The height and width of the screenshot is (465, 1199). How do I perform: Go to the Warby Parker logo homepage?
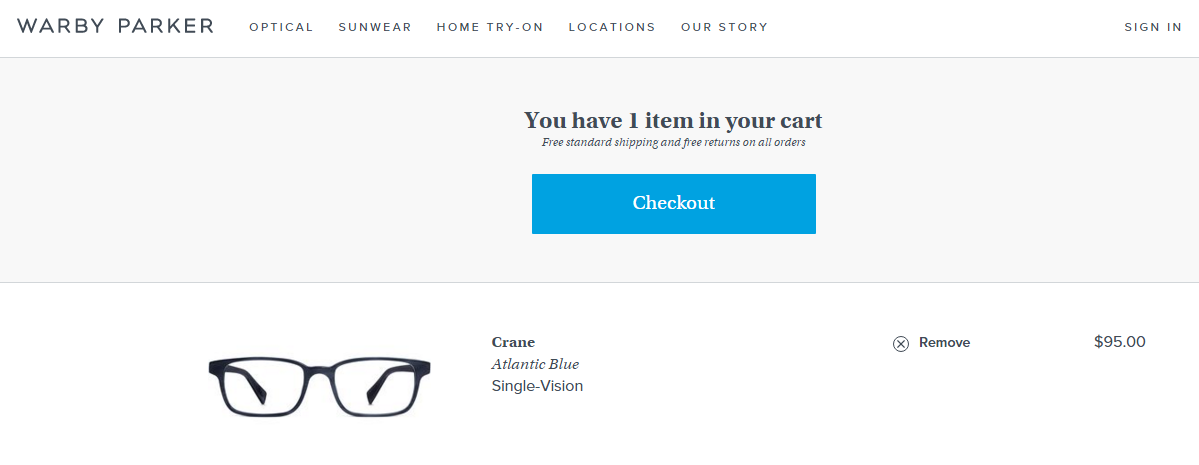pyautogui.click(x=115, y=26)
